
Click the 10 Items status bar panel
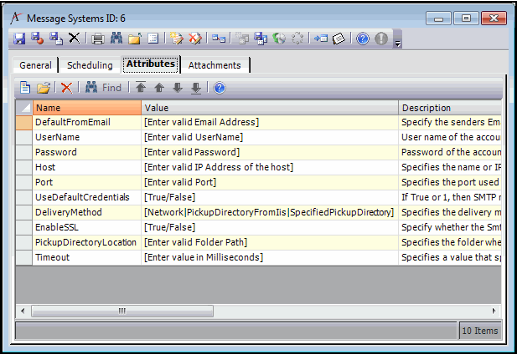480,331
